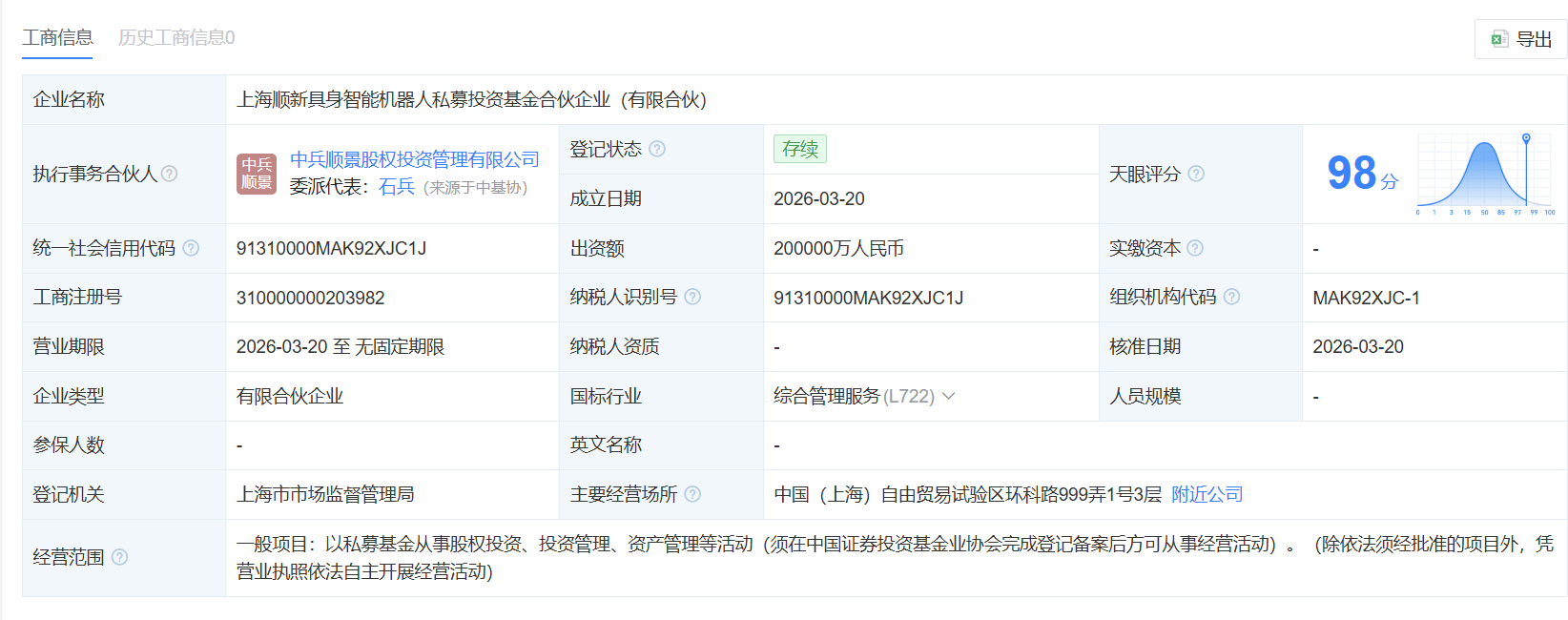Select credit code 91310000MAK92XJC1J in 统一社会信用代码 row
The height and width of the screenshot is (620, 1568).
point(331,248)
